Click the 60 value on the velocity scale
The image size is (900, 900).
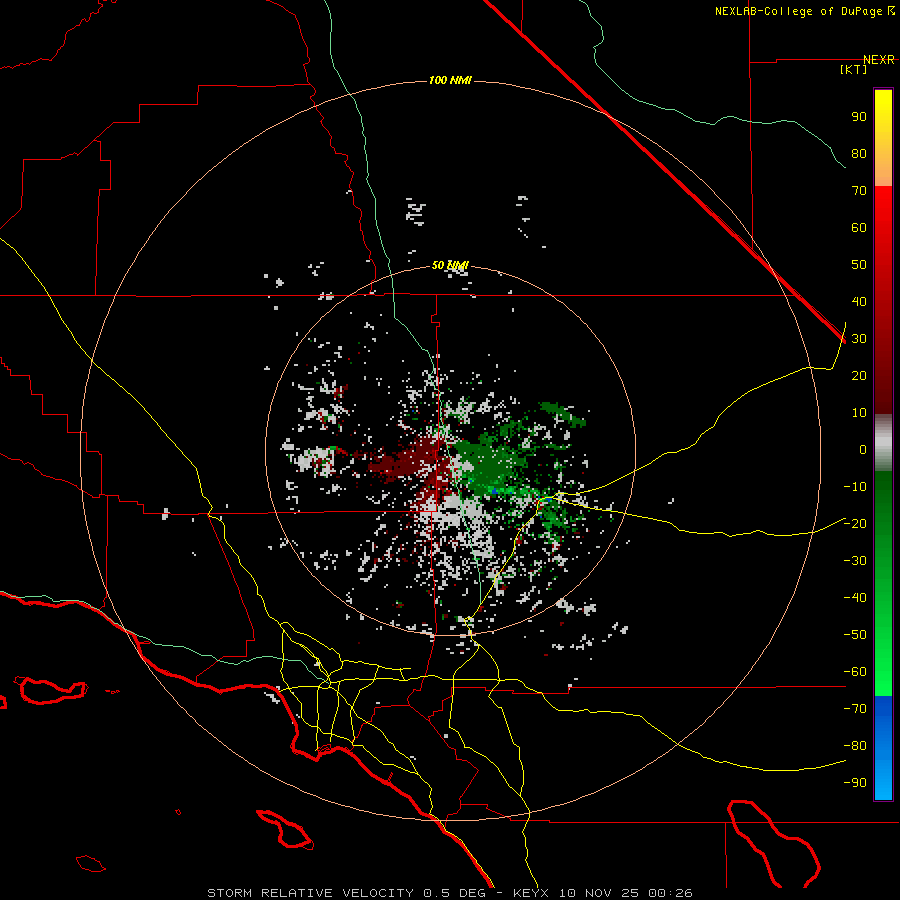(859, 228)
